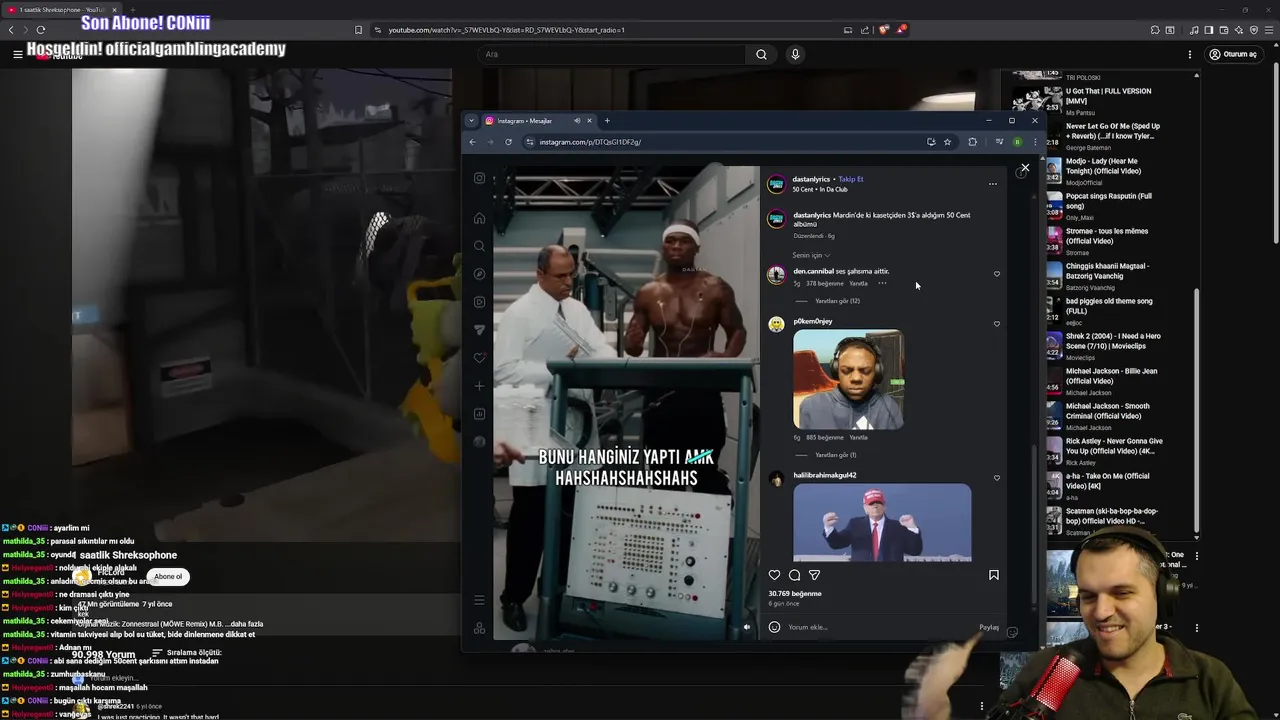Image resolution: width=1280 pixels, height=720 pixels.
Task: Reply to the p0kem0njey comment with 'Yanıtla'
Action: coord(859,437)
